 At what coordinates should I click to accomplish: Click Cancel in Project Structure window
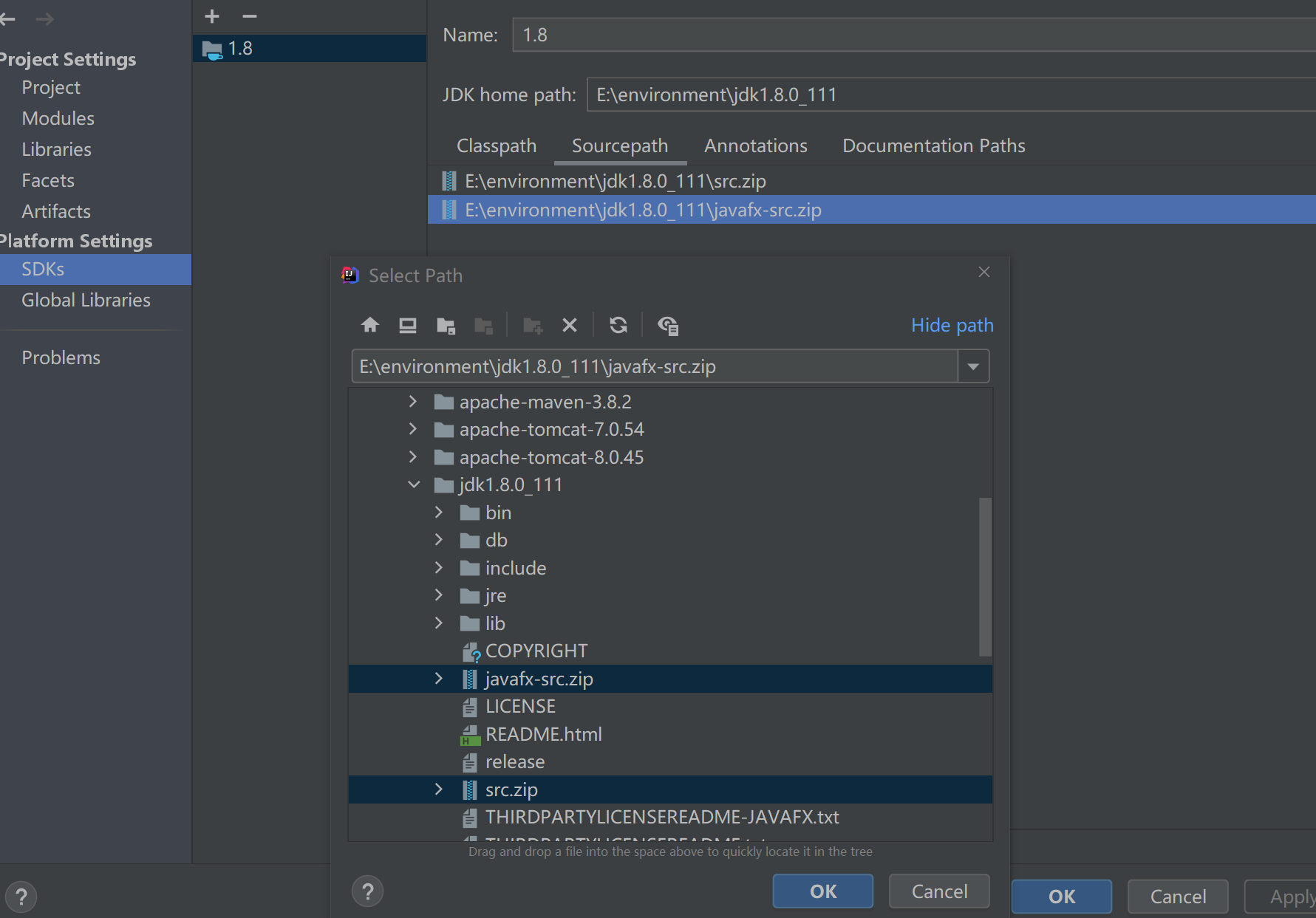pyautogui.click(x=1178, y=897)
